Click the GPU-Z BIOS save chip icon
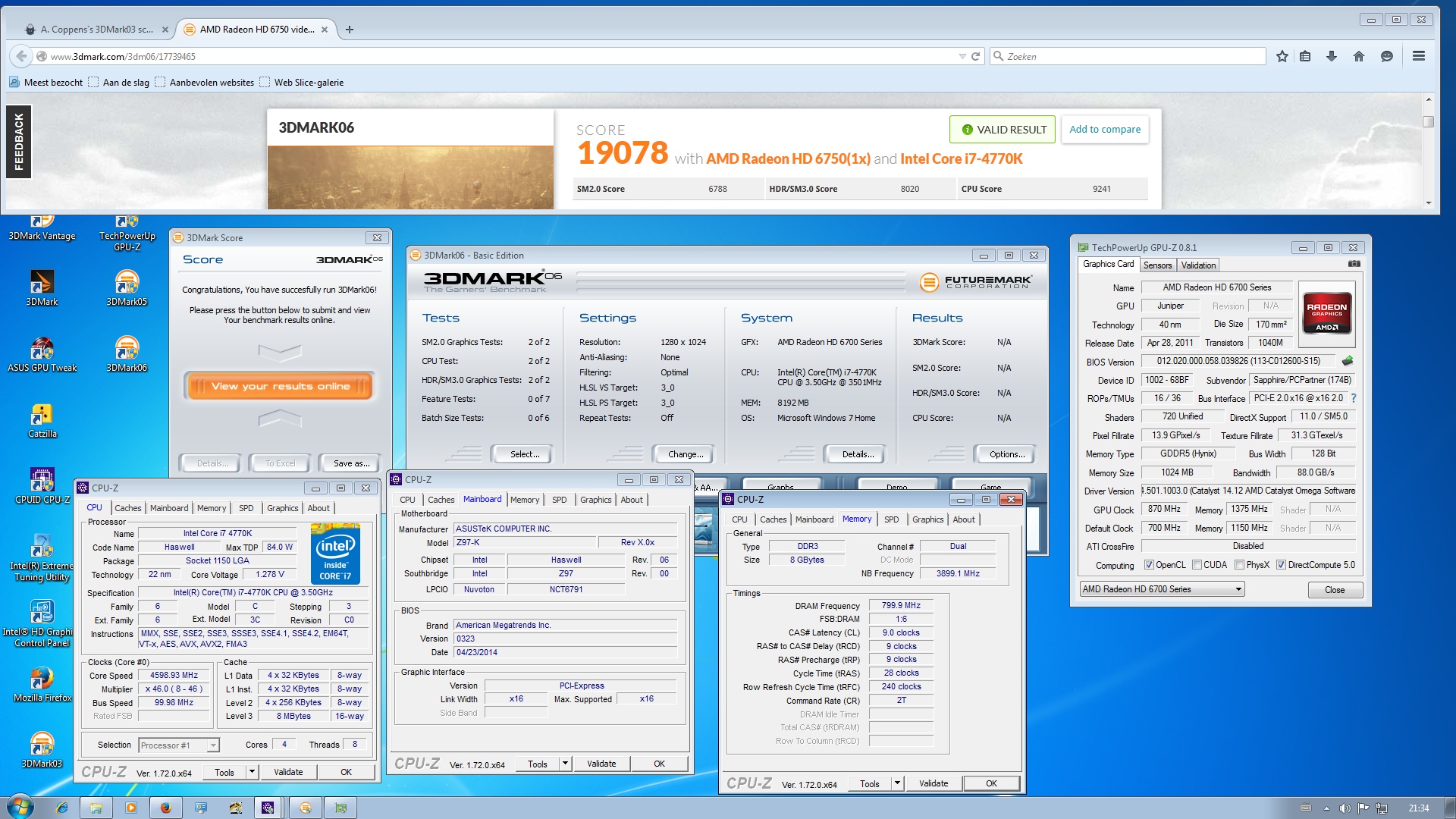The width and height of the screenshot is (1456, 819). [1348, 361]
